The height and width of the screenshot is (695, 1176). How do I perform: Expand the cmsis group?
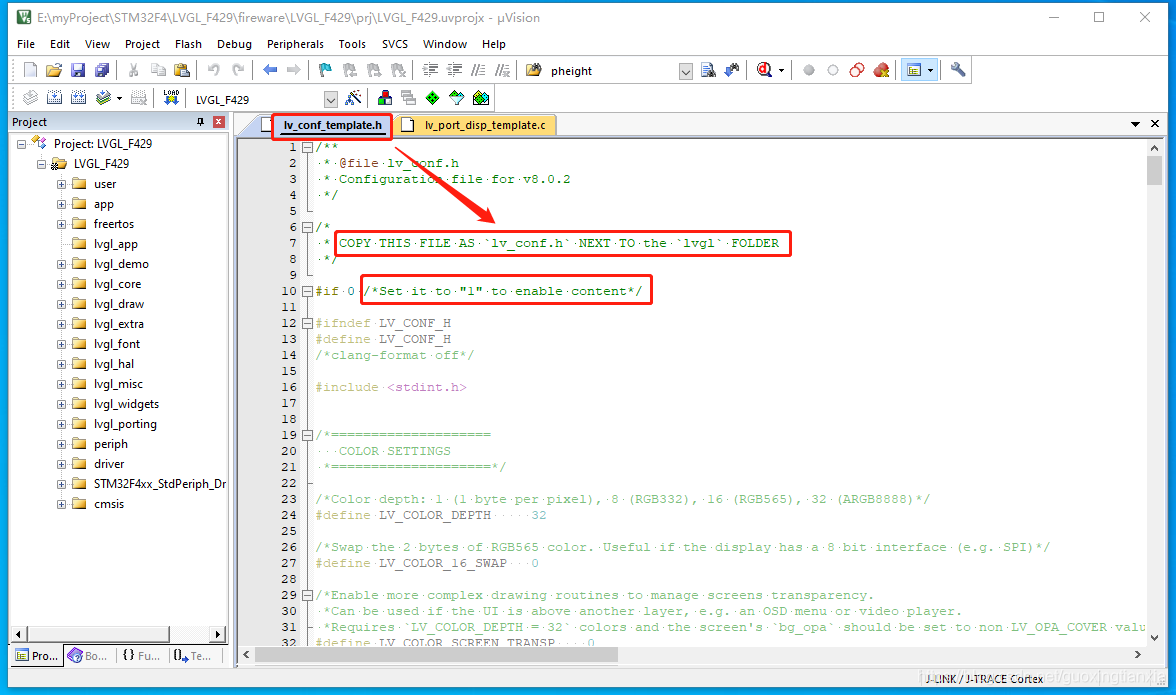click(62, 504)
